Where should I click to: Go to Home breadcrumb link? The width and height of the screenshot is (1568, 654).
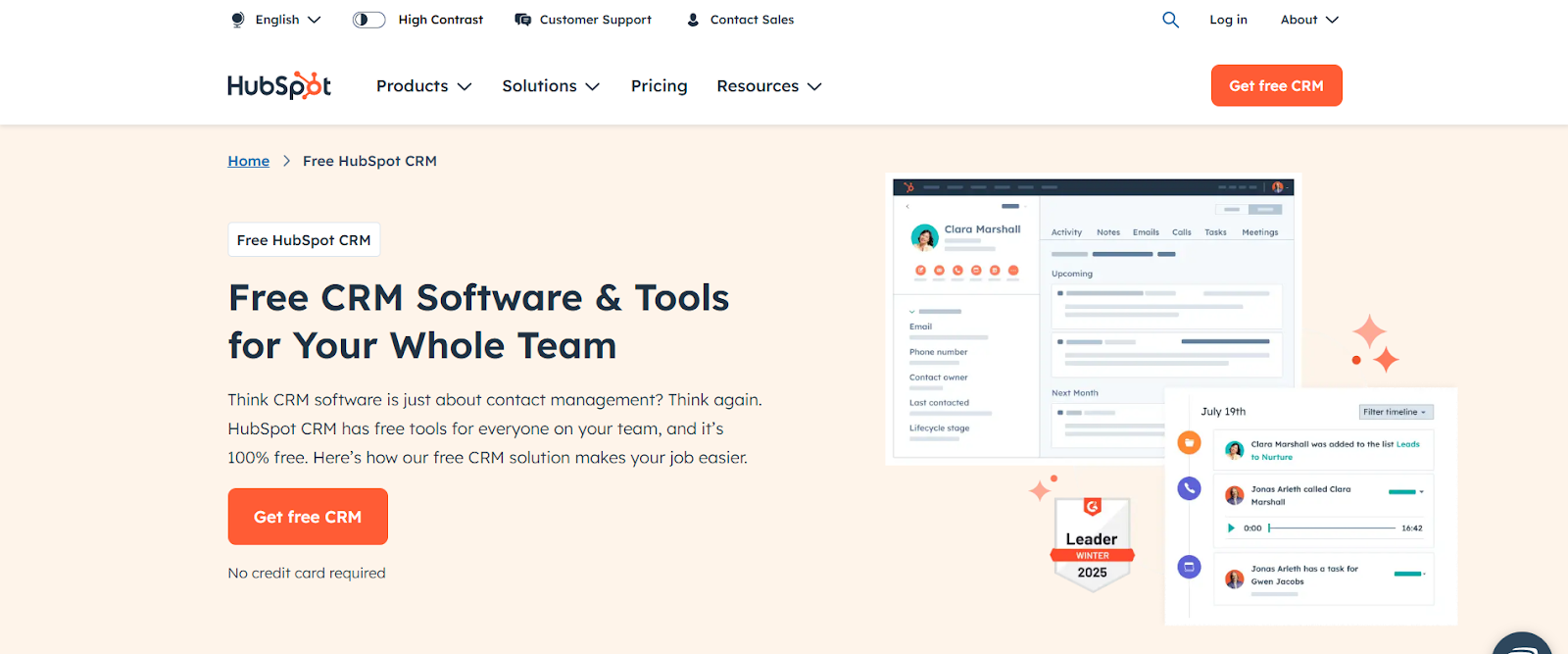[x=249, y=161]
